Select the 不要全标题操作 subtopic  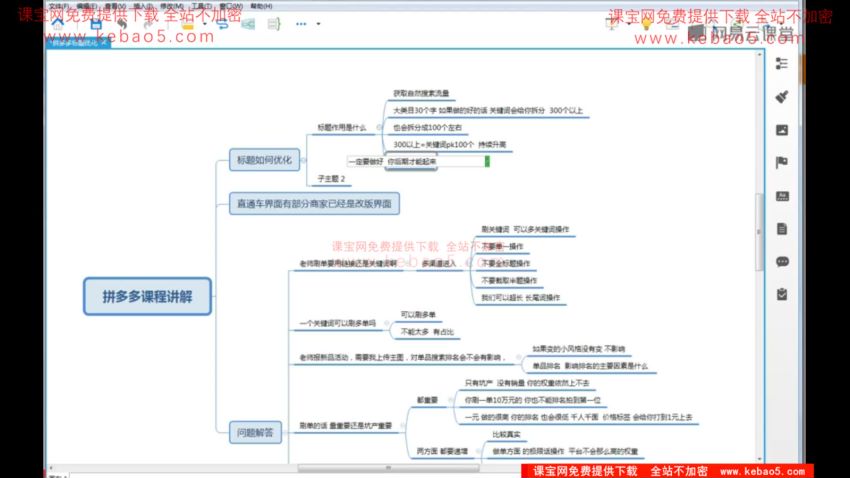point(506,263)
